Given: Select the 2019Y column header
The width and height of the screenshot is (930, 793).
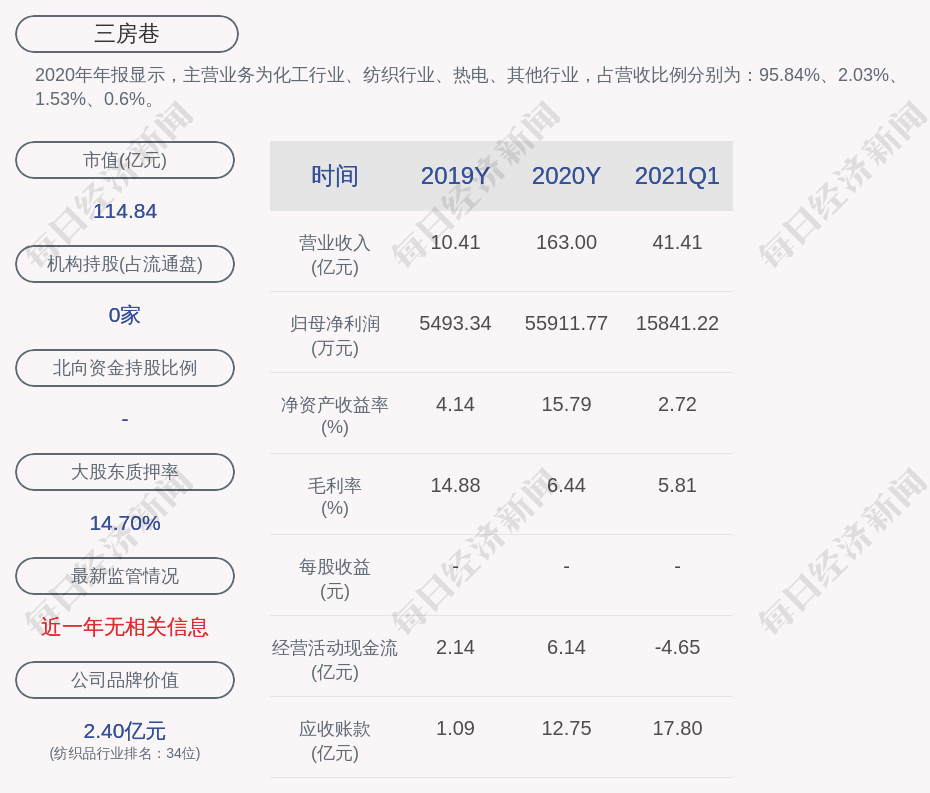Looking at the screenshot, I should tap(456, 176).
